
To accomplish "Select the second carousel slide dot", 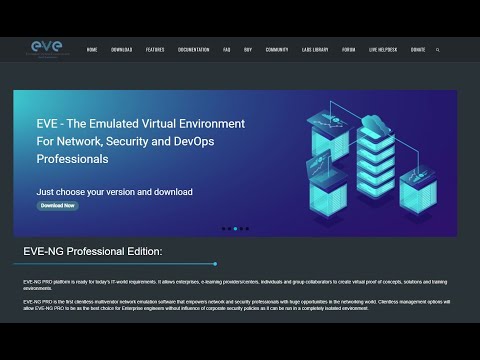I will pyautogui.click(x=229, y=229).
